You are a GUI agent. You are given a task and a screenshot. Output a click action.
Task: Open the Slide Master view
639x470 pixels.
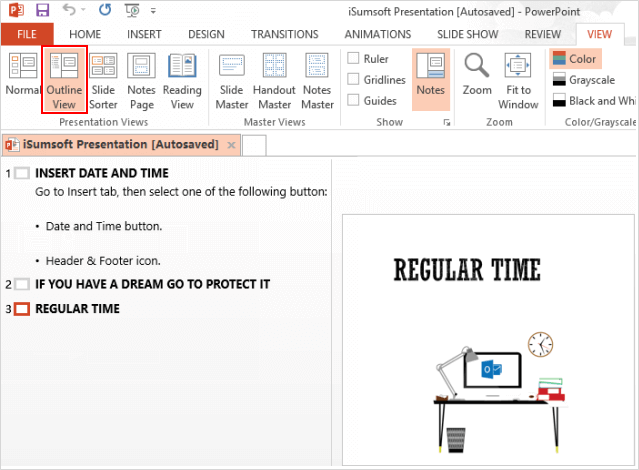(x=232, y=79)
